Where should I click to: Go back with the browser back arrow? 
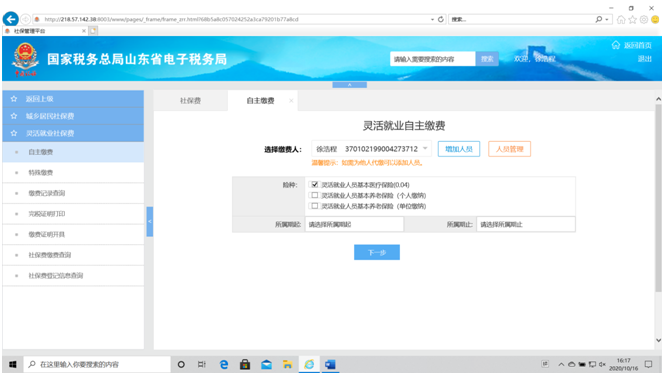11,19
